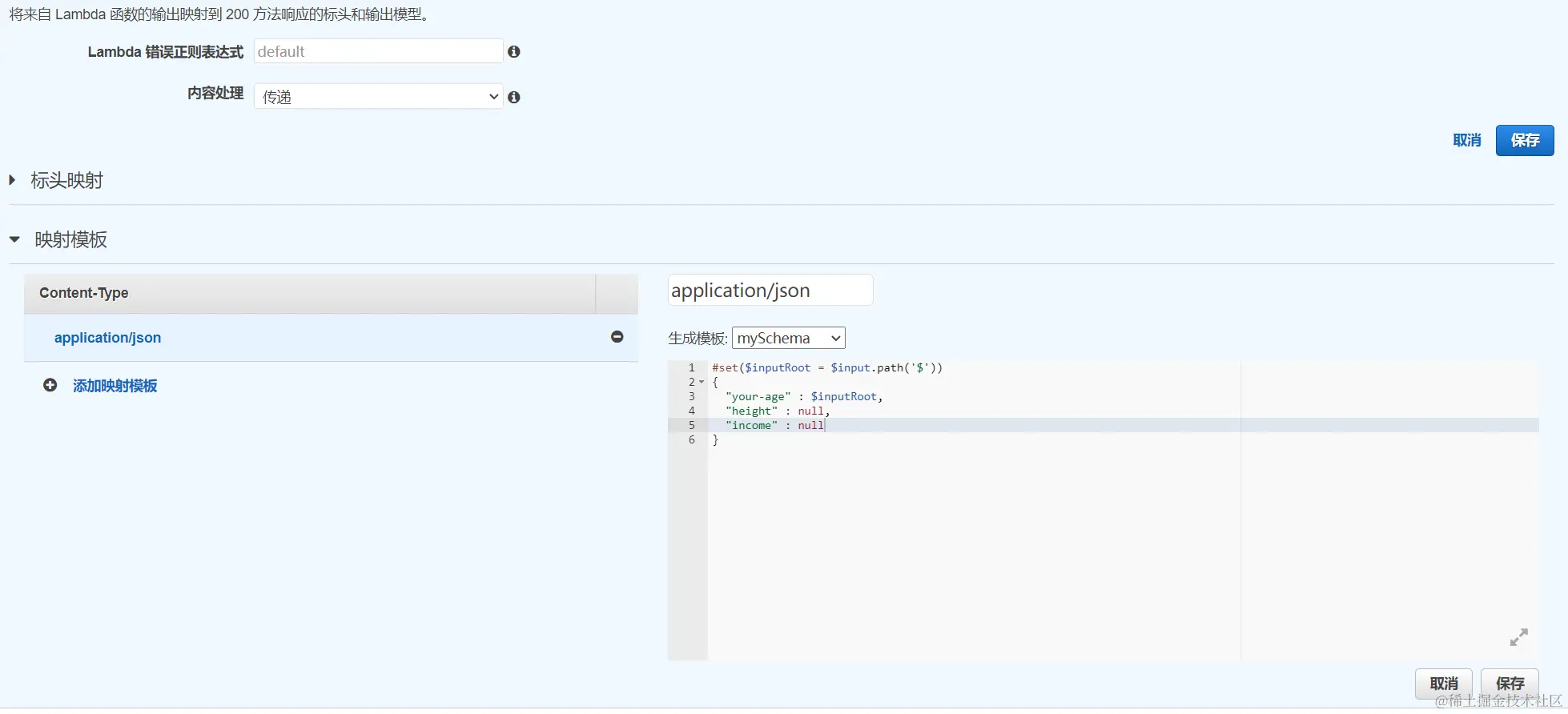1568x714 pixels.
Task: Click plus icon to add mapping template
Action: (x=50, y=385)
